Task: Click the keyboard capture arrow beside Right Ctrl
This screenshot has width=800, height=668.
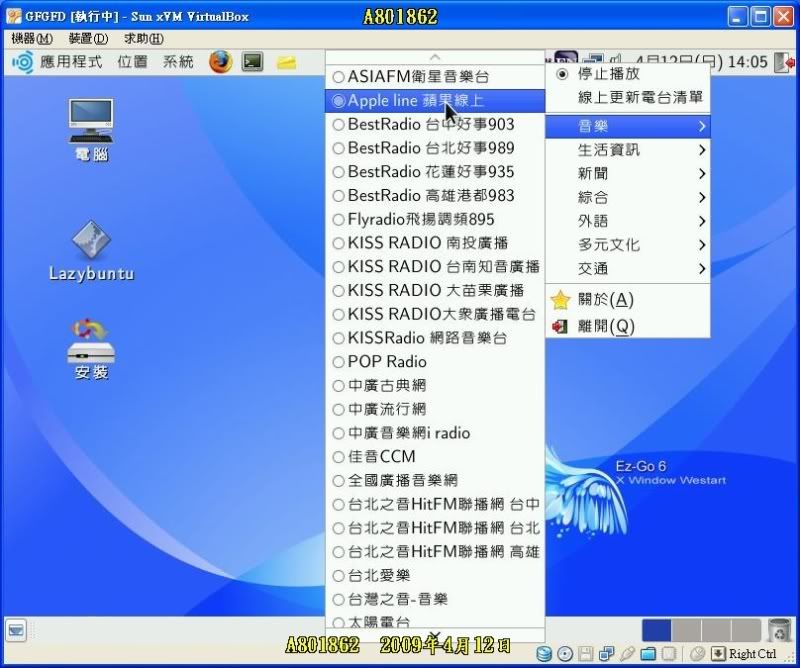Action: click(x=718, y=654)
